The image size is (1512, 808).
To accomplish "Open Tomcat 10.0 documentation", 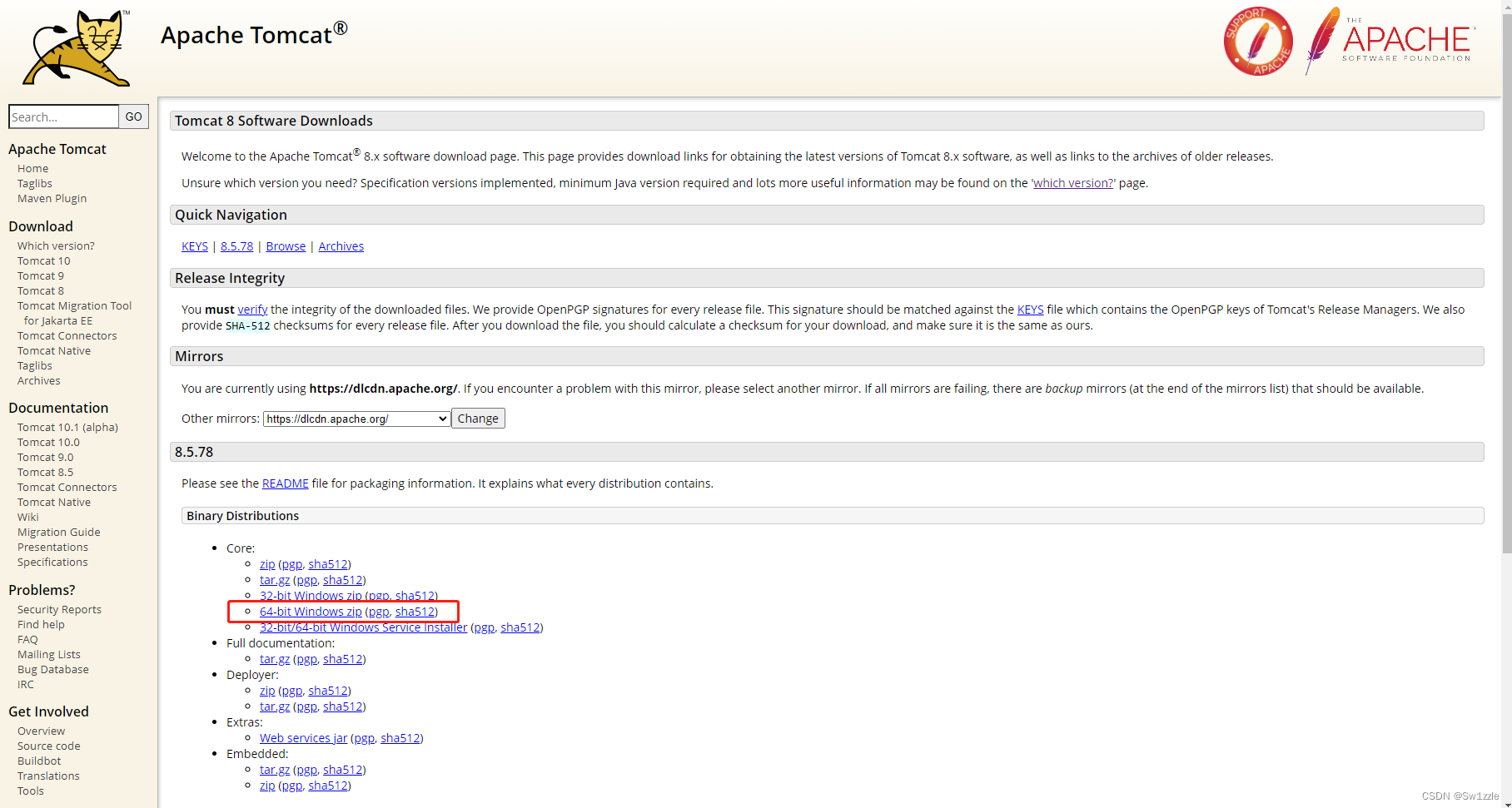I will [48, 442].
